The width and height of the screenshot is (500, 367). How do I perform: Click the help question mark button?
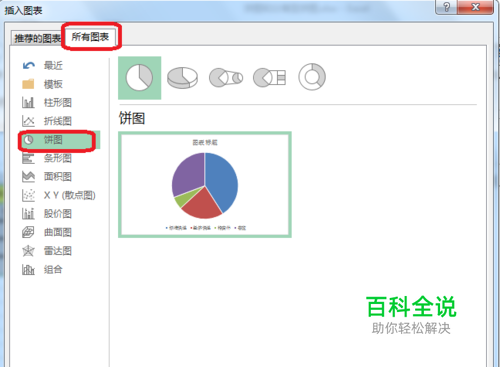coord(447,7)
